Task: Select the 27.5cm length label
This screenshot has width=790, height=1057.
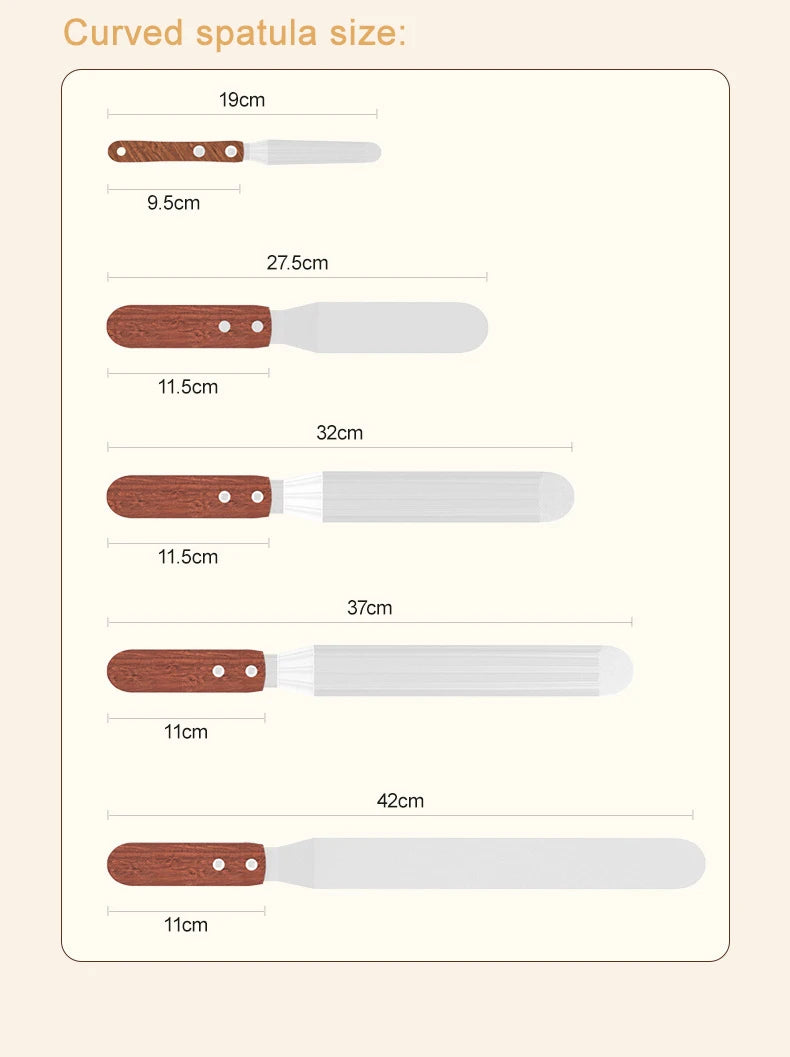Action: pyautogui.click(x=297, y=263)
